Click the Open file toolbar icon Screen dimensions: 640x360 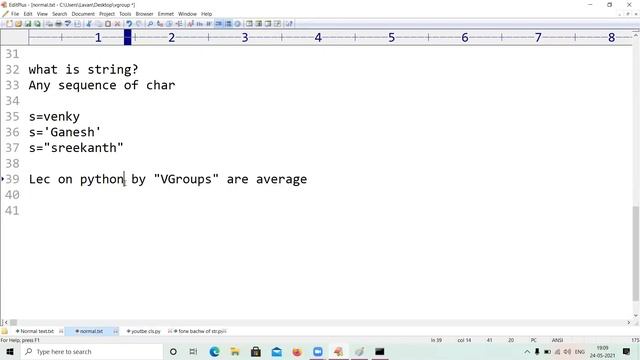pyautogui.click(x=18, y=24)
